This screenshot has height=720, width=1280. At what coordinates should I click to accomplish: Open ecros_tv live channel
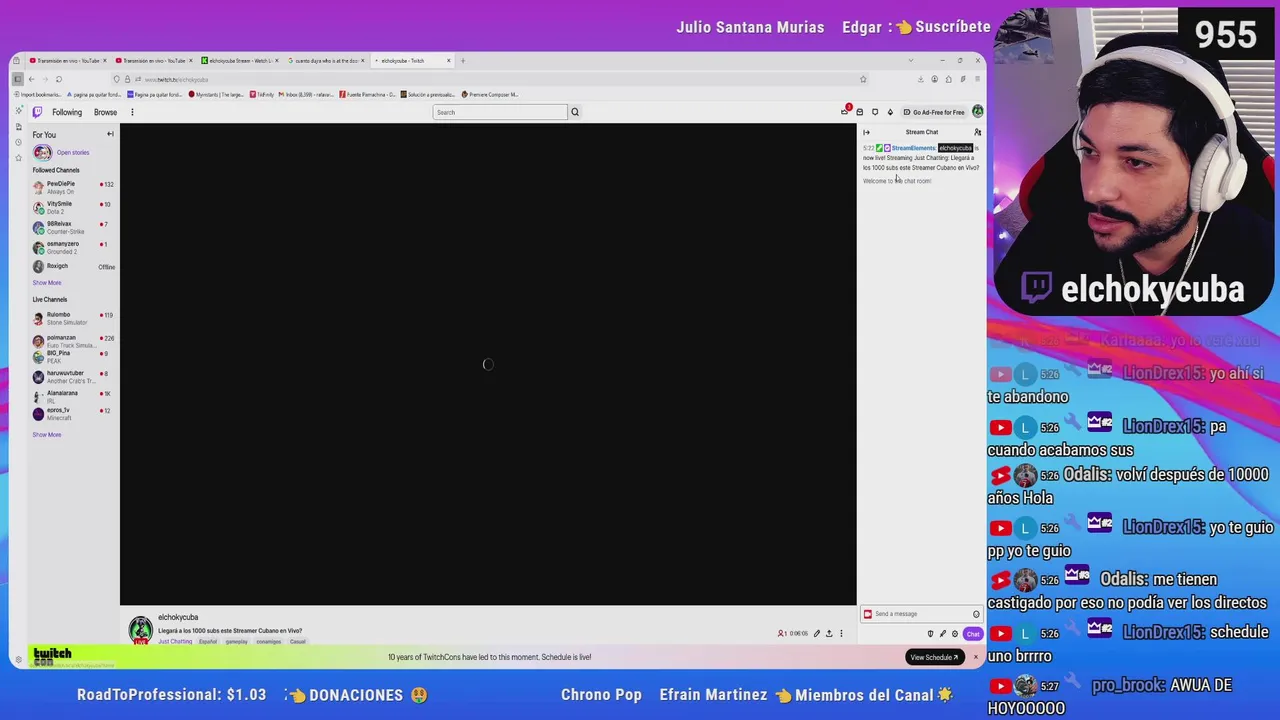(73, 414)
